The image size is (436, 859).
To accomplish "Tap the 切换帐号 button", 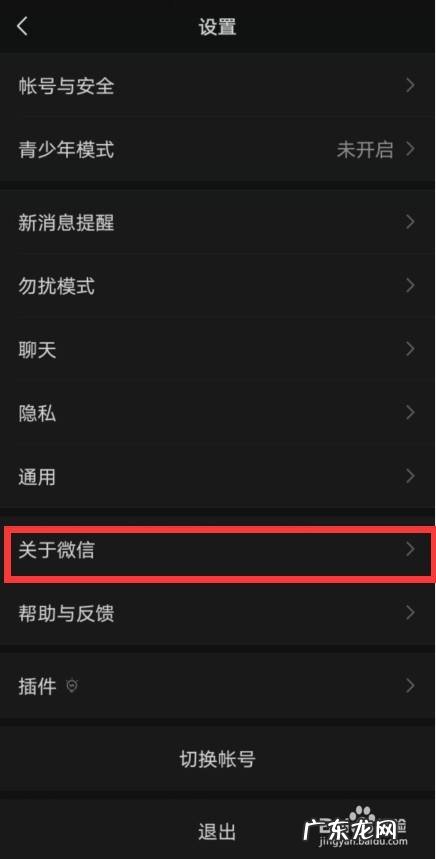I will click(218, 759).
